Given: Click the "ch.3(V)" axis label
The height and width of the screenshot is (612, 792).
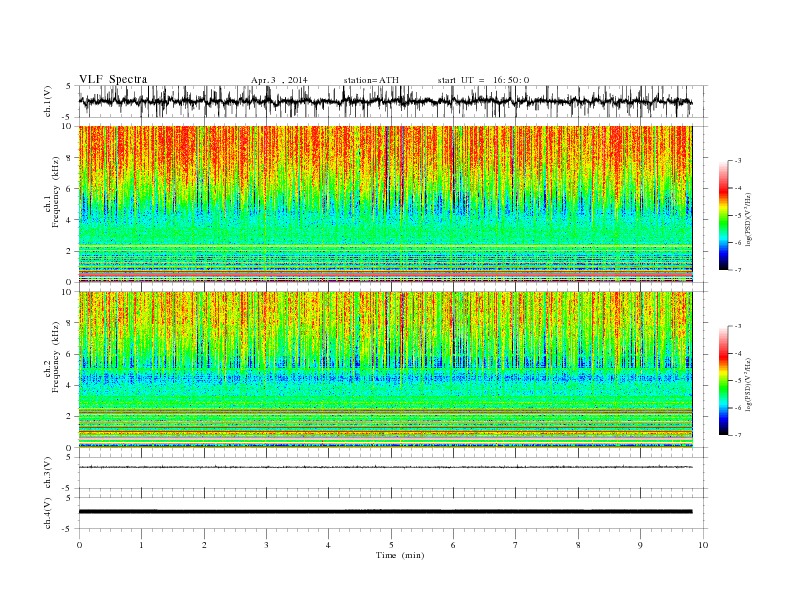Looking at the screenshot, I should tap(48, 473).
